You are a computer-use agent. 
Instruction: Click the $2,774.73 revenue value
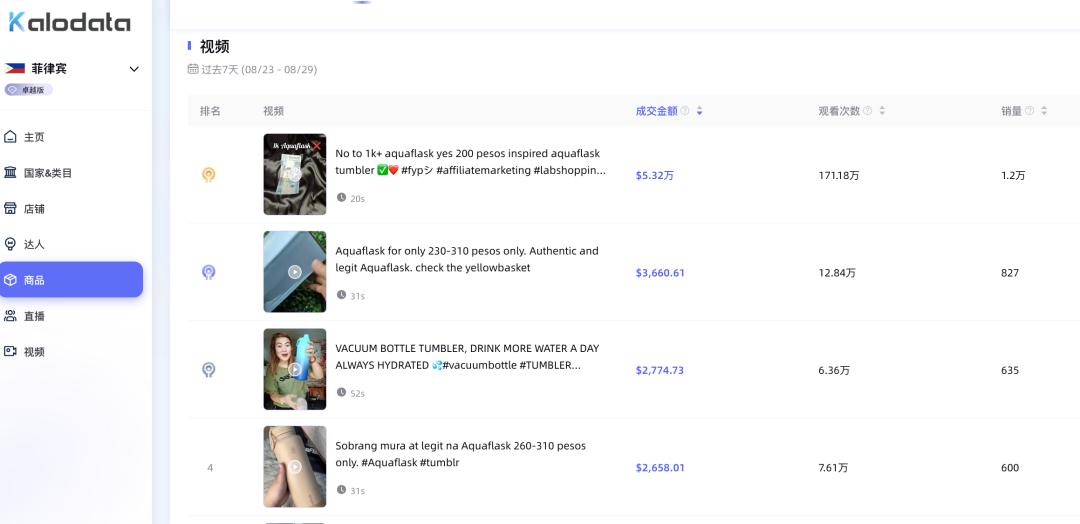pyautogui.click(x=660, y=370)
